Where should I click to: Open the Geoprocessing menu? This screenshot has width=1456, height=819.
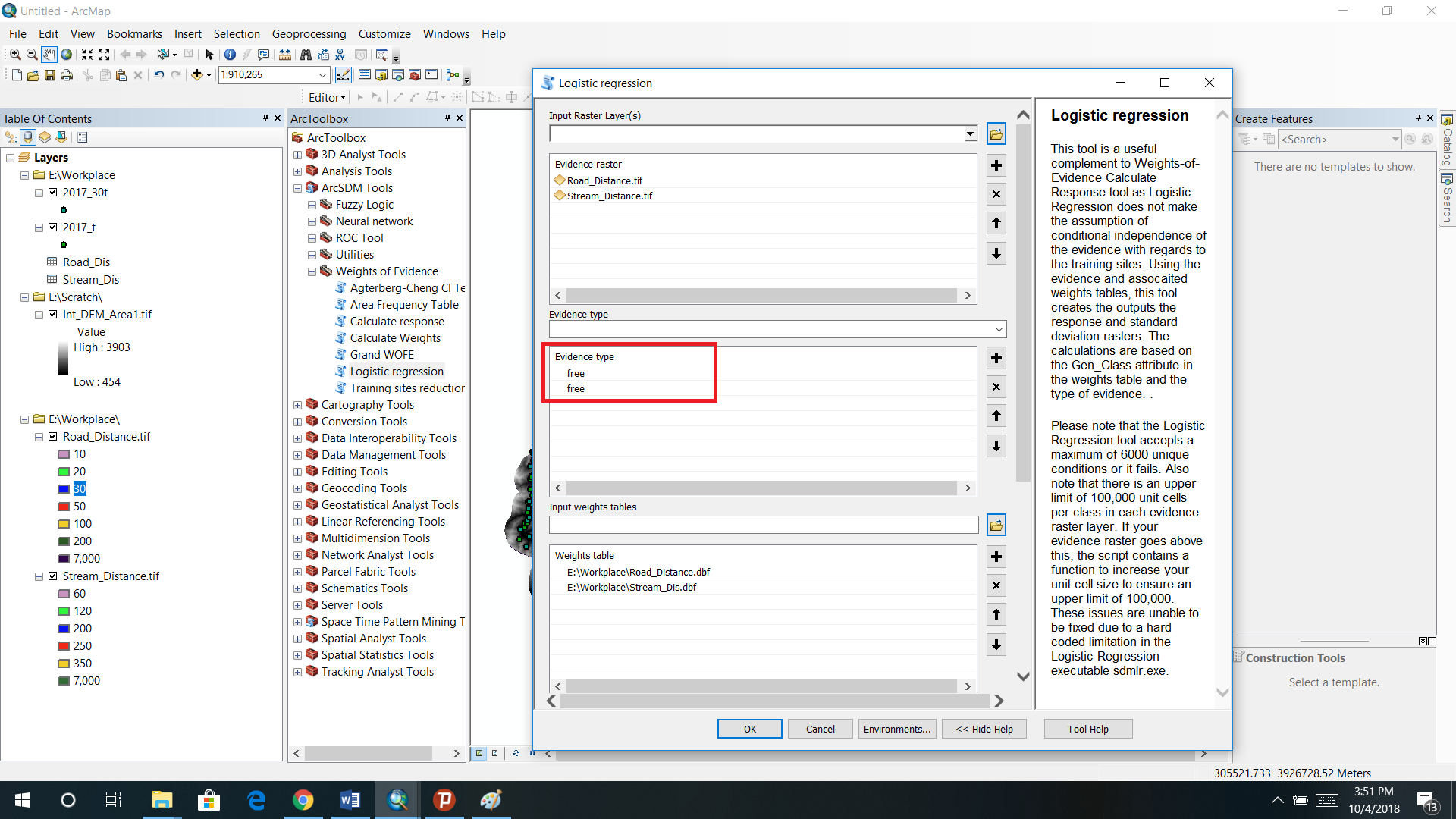tap(309, 33)
